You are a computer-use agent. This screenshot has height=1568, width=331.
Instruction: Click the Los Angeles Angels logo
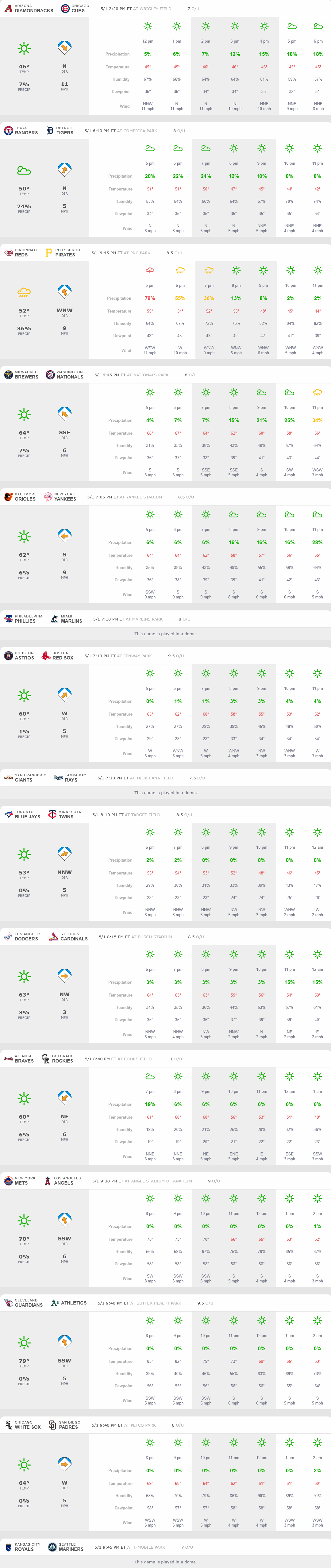[48, 1181]
